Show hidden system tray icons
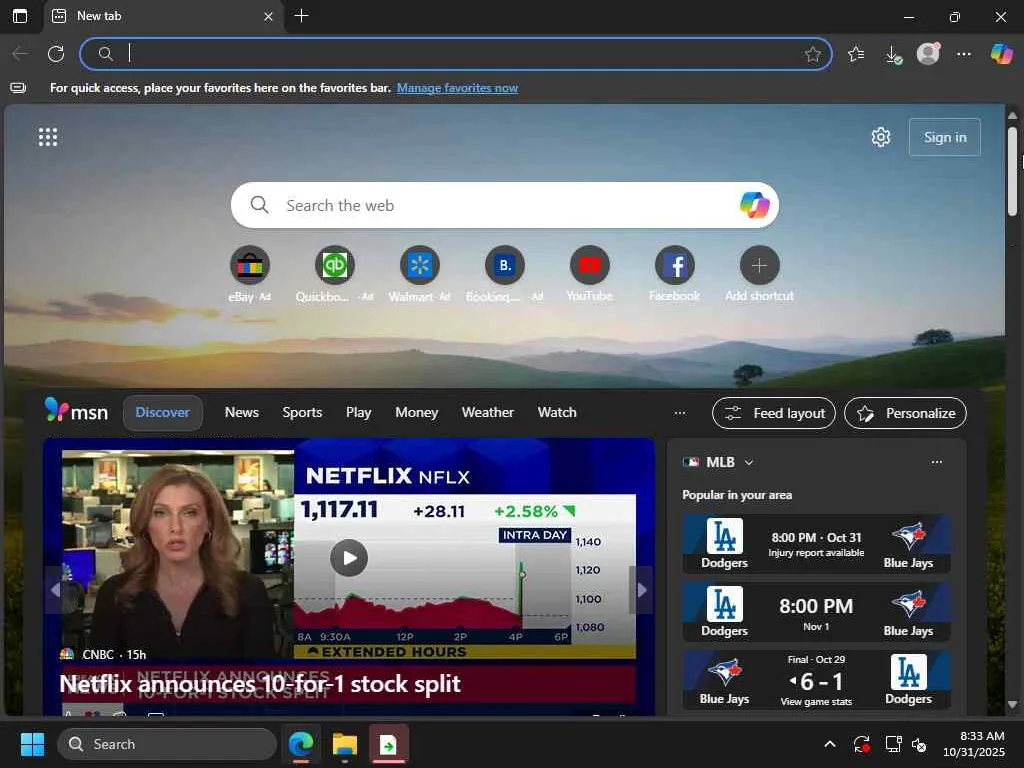This screenshot has height=768, width=1024. pyautogui.click(x=829, y=744)
